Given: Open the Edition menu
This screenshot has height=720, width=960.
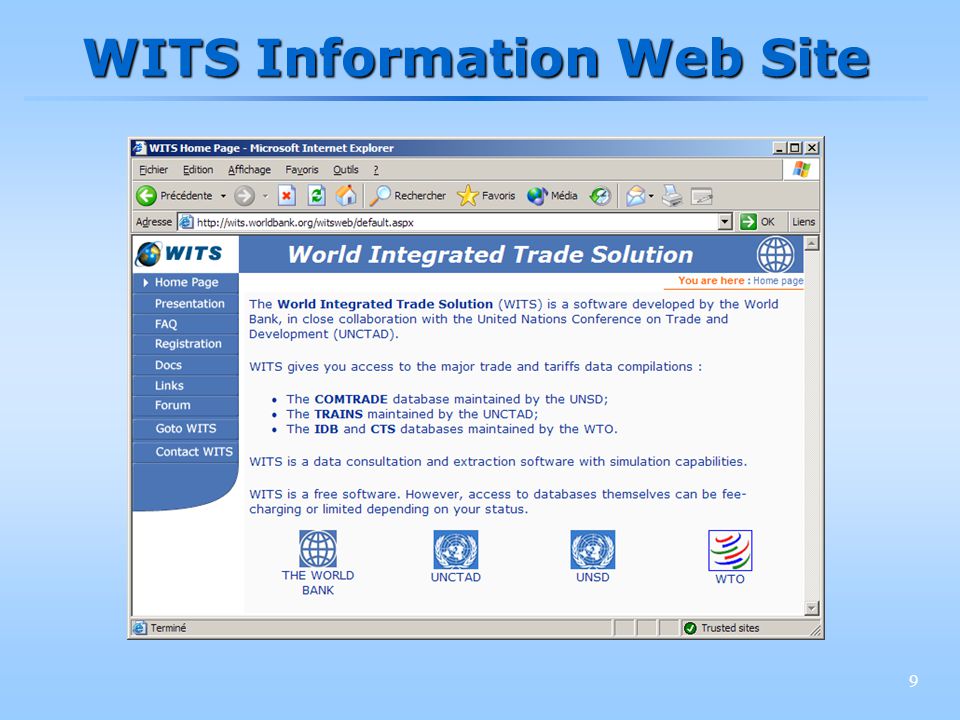Looking at the screenshot, I should coord(198,170).
